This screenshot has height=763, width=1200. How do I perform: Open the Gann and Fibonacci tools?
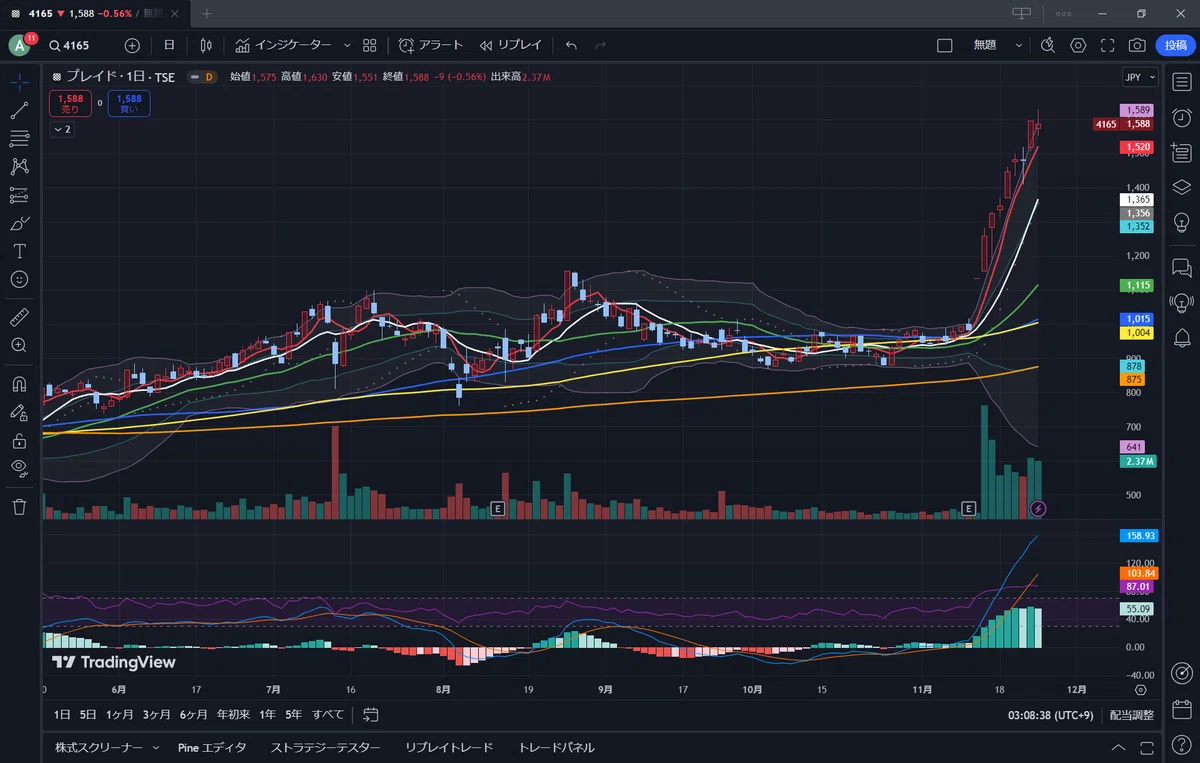coord(19,138)
